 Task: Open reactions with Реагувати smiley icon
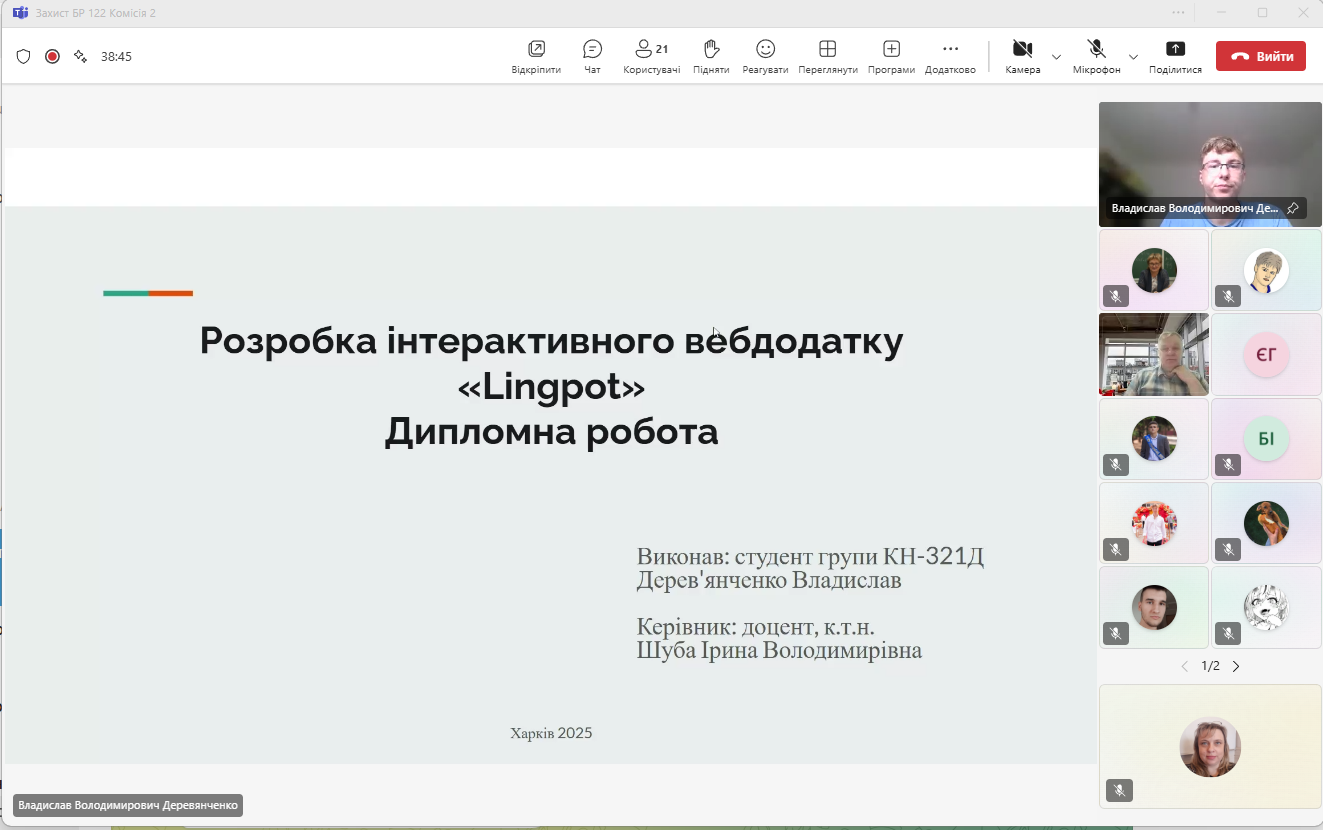click(x=765, y=56)
